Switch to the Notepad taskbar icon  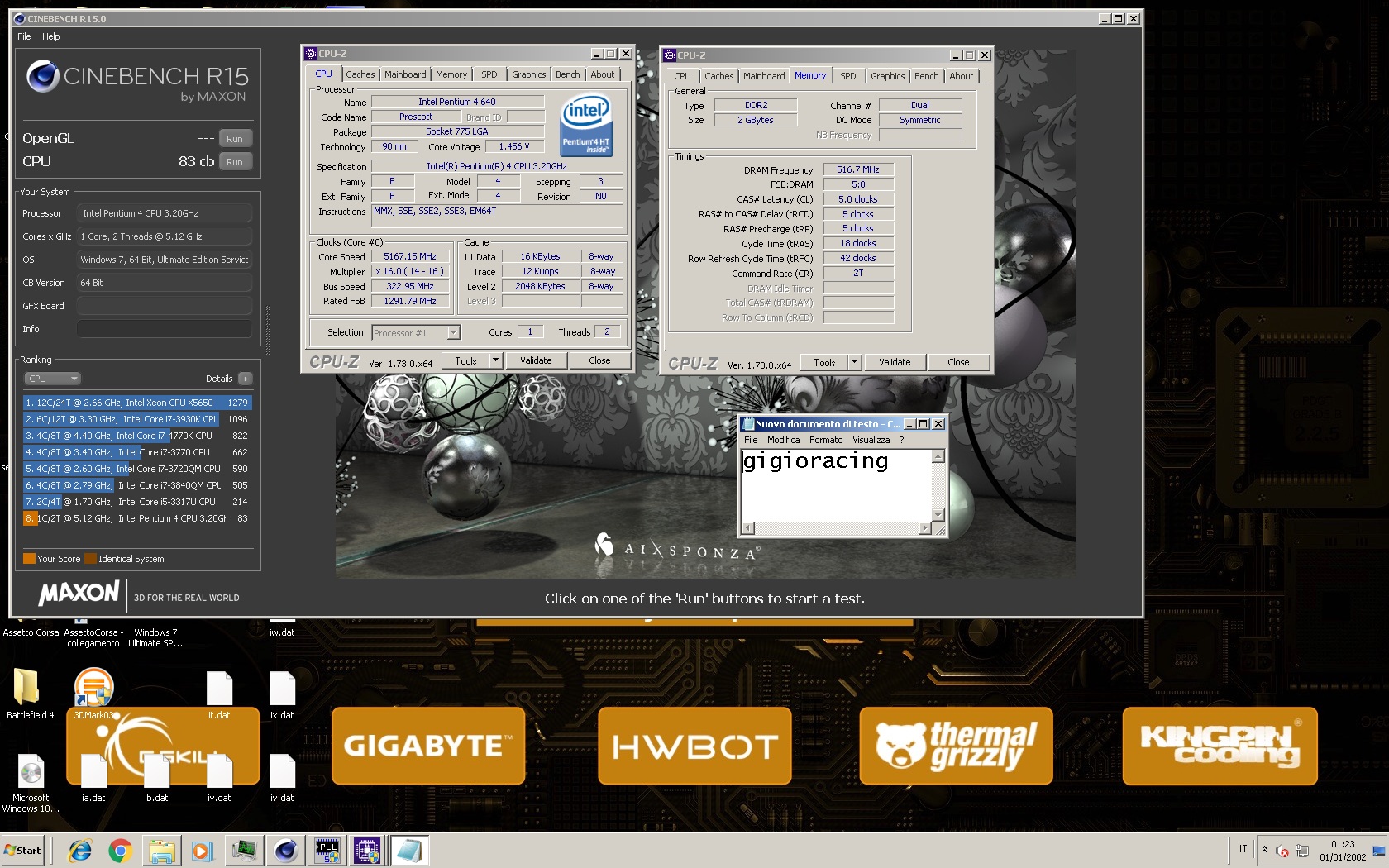tap(409, 851)
